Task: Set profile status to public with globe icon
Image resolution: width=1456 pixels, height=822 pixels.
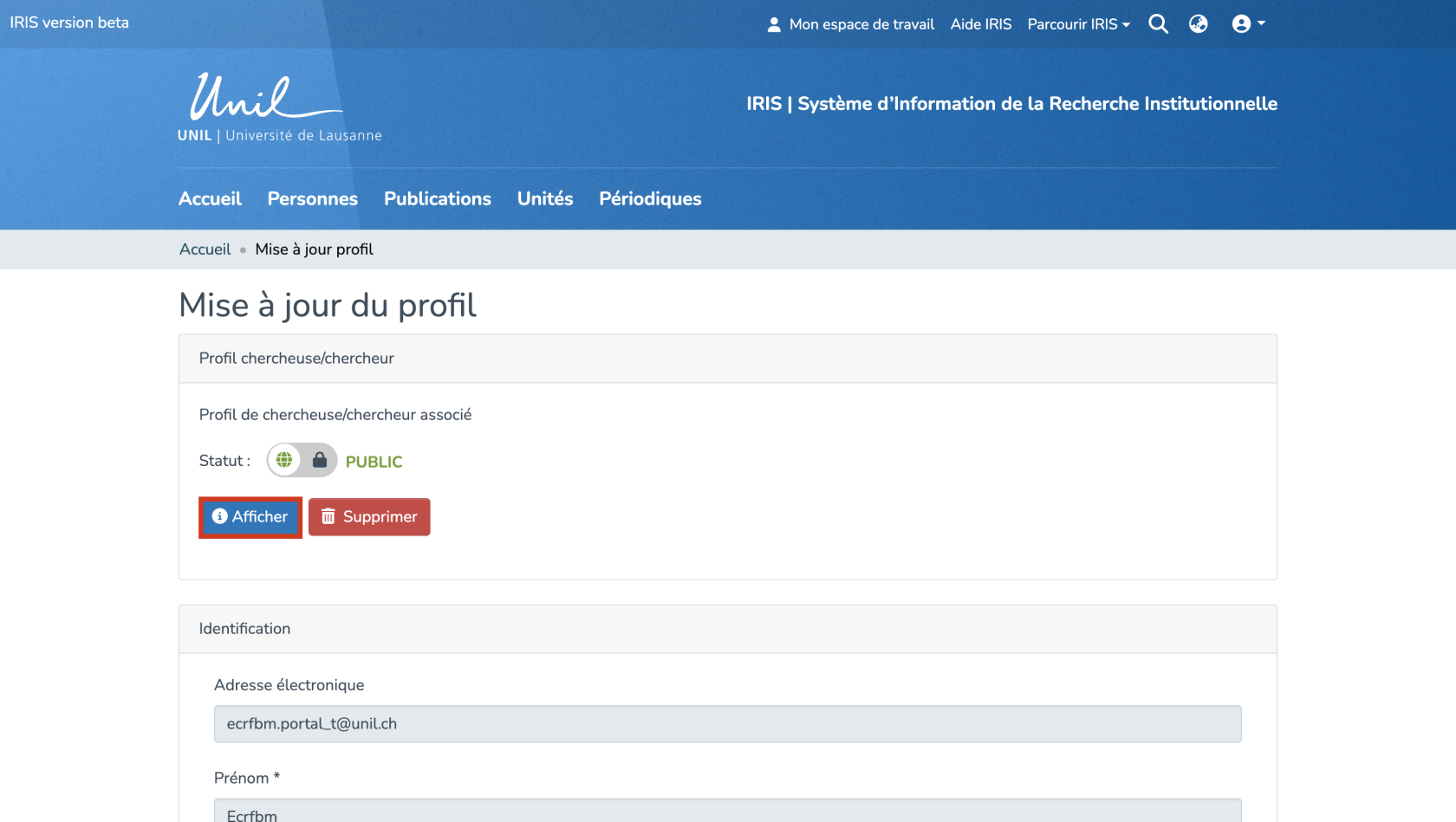Action: click(x=284, y=461)
